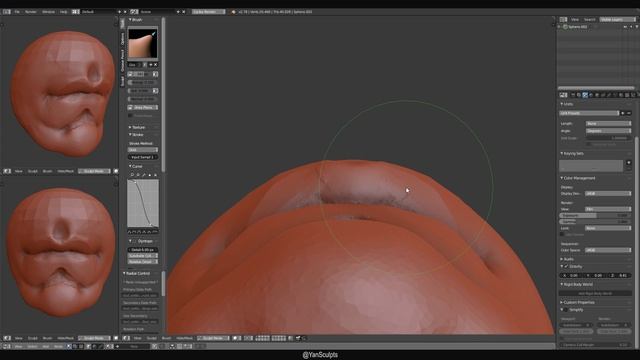Add a keying set with plus icon
640x360 pixels.
pyautogui.click(x=629, y=162)
